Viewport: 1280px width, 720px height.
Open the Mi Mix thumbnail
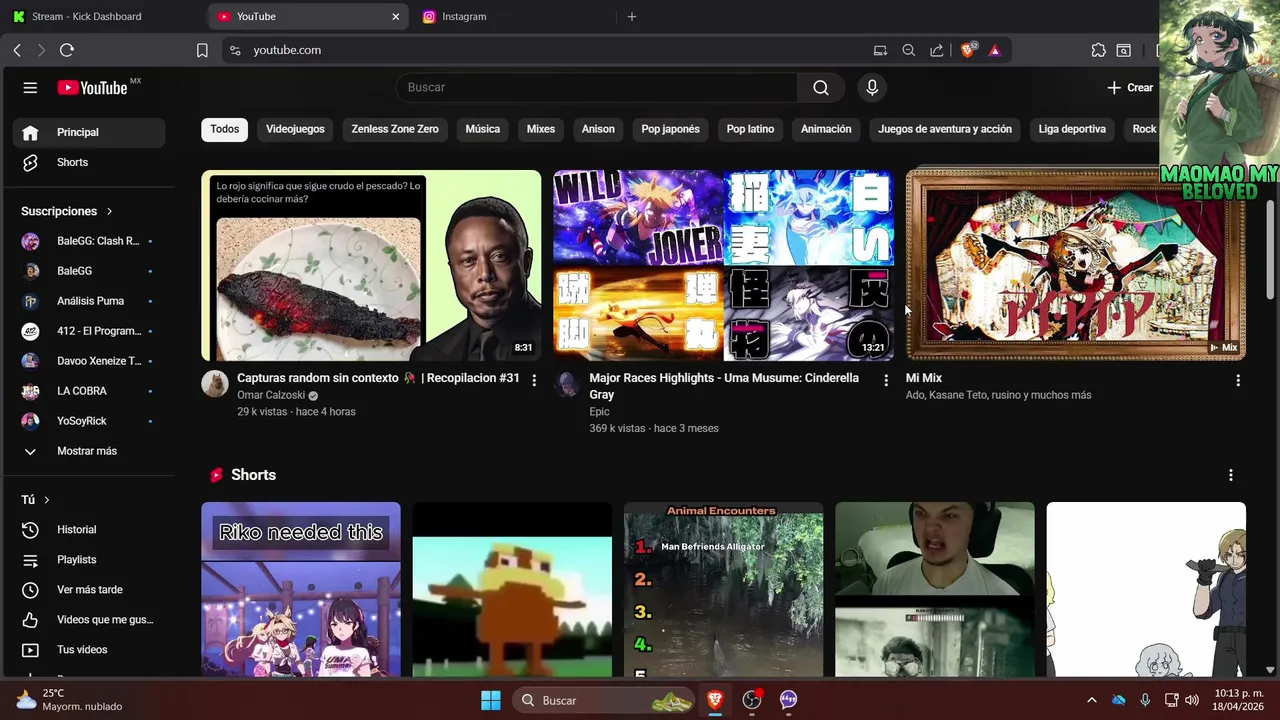pyautogui.click(x=1076, y=265)
